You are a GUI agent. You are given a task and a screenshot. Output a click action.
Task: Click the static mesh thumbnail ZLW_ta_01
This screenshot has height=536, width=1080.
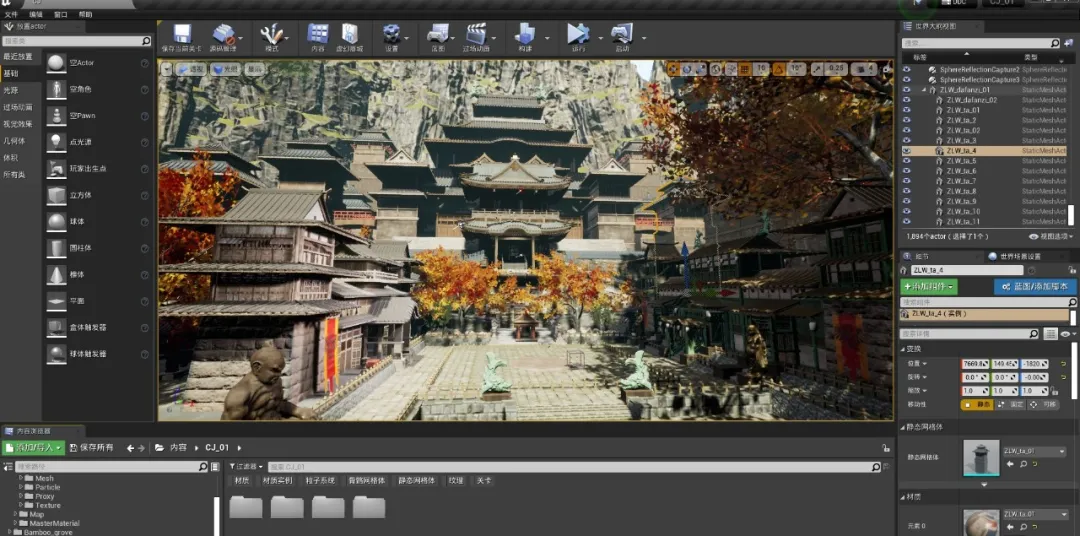click(x=981, y=457)
